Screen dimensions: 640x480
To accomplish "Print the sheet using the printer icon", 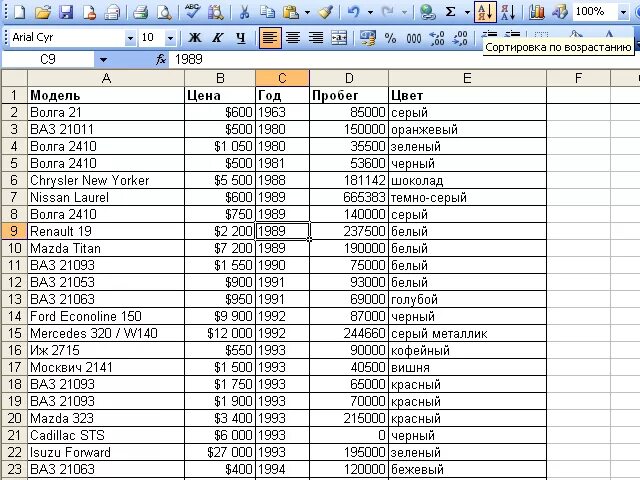I will [x=140, y=12].
